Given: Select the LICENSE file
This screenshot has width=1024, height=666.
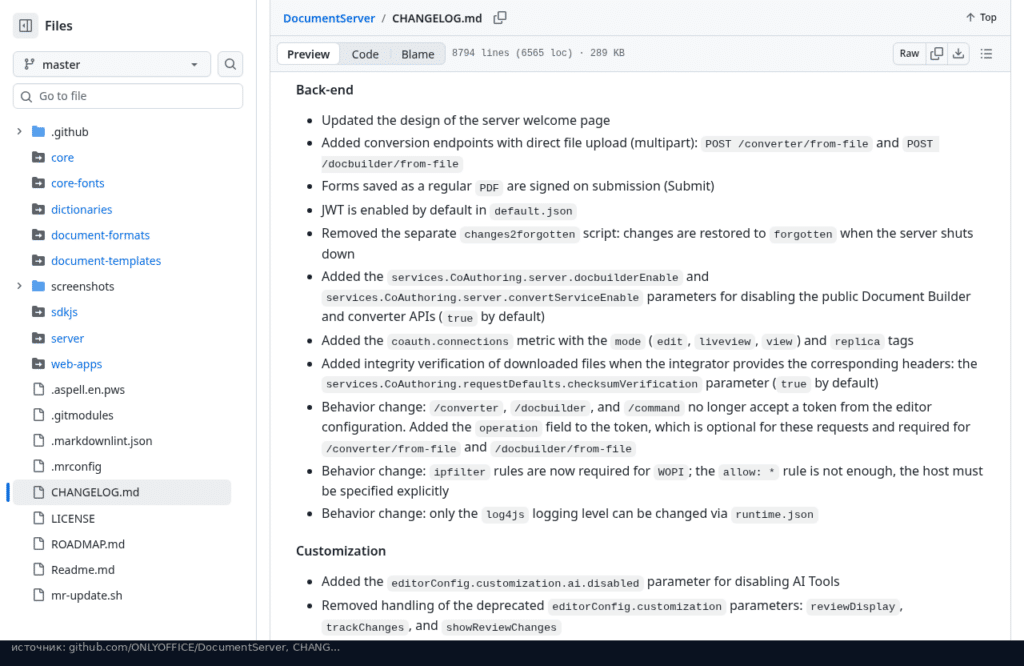Looking at the screenshot, I should click(72, 518).
